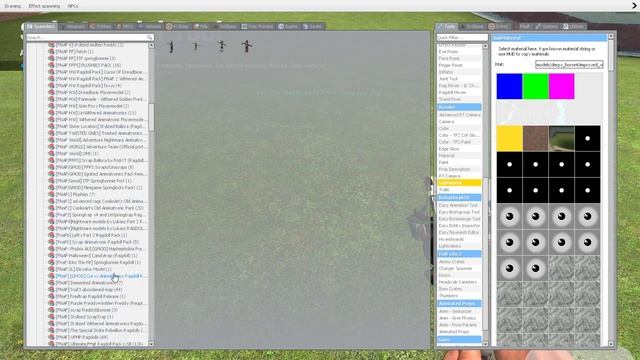Spawn the fourth ragdoll model thumbnail
Screen dimensions: 640x360
coord(247,46)
